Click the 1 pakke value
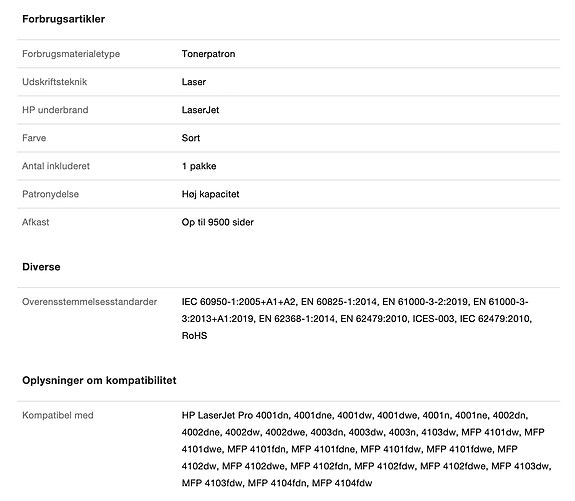This screenshot has height=501, width=575. 199,166
